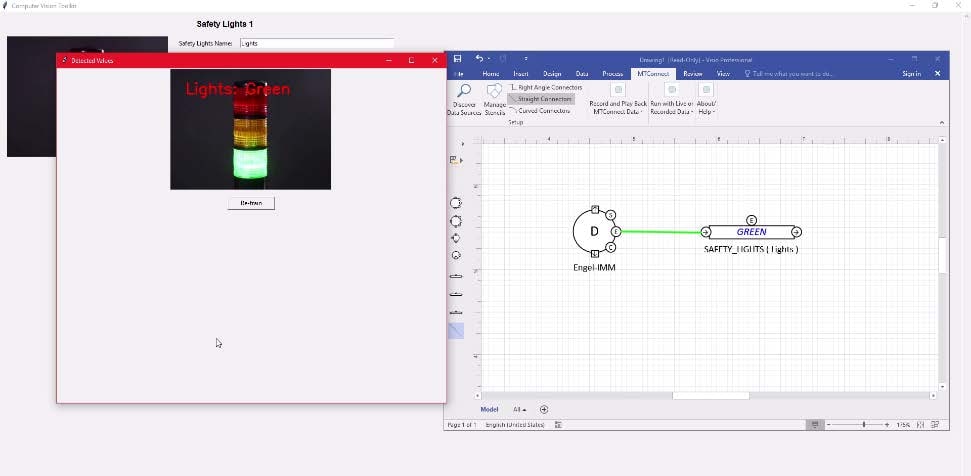The width and height of the screenshot is (971, 476).
Task: Open Manage Stencils in the ribbon
Action: [494, 97]
